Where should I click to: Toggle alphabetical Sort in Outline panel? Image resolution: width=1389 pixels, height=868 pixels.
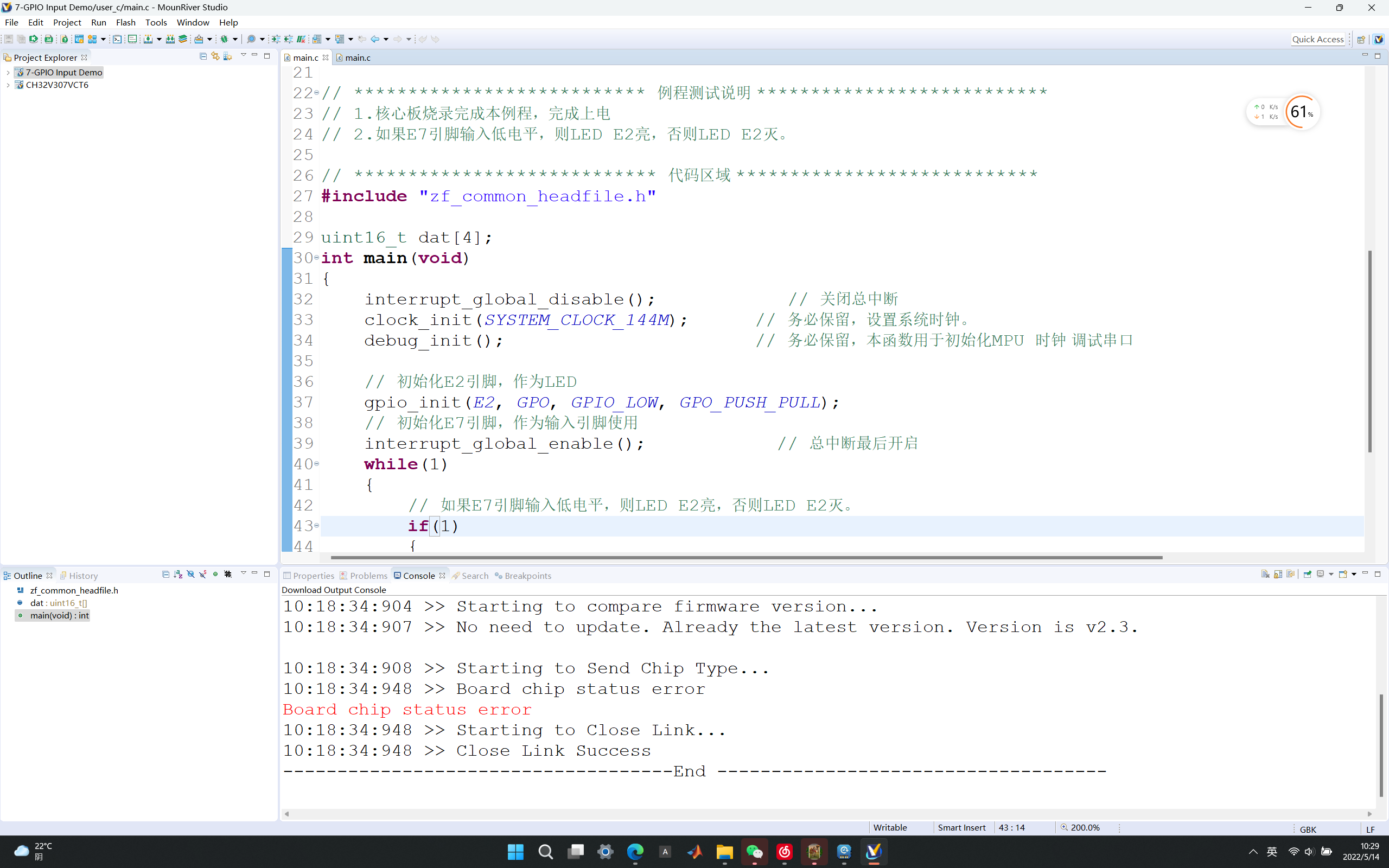click(x=178, y=574)
